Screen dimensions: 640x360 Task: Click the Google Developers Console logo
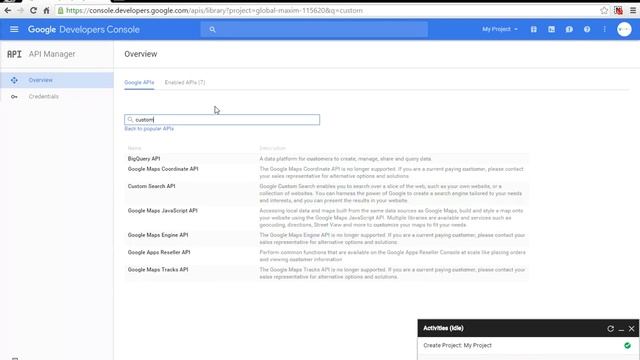pyautogui.click(x=84, y=29)
